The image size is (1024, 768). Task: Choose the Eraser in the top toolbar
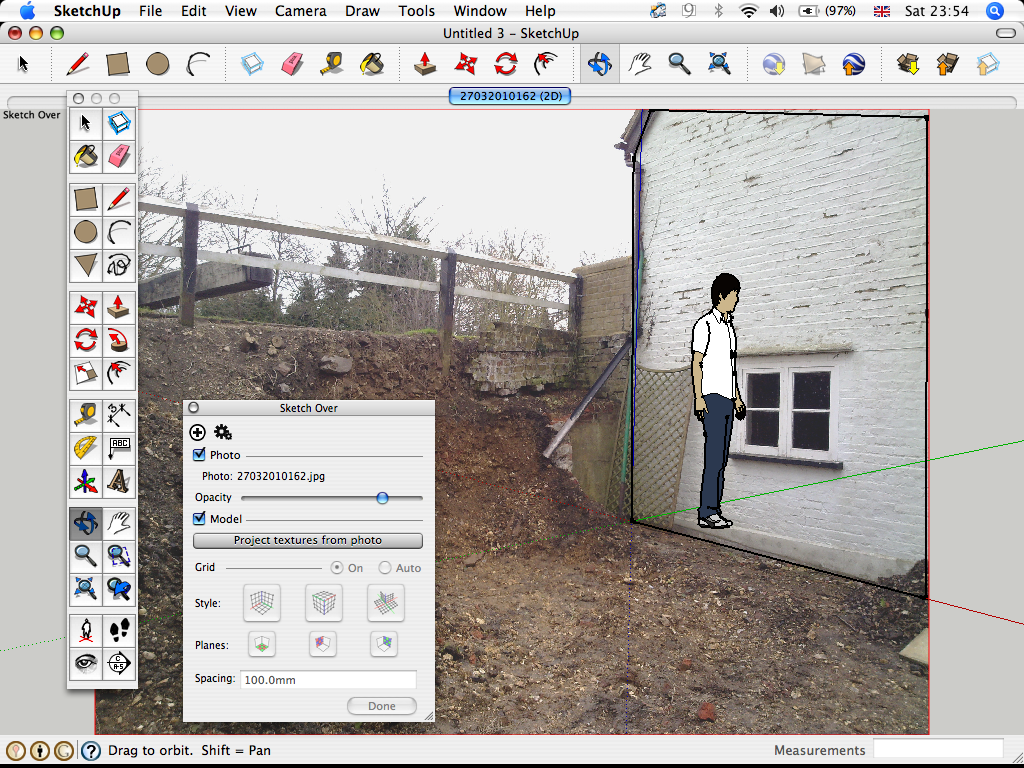(x=292, y=64)
